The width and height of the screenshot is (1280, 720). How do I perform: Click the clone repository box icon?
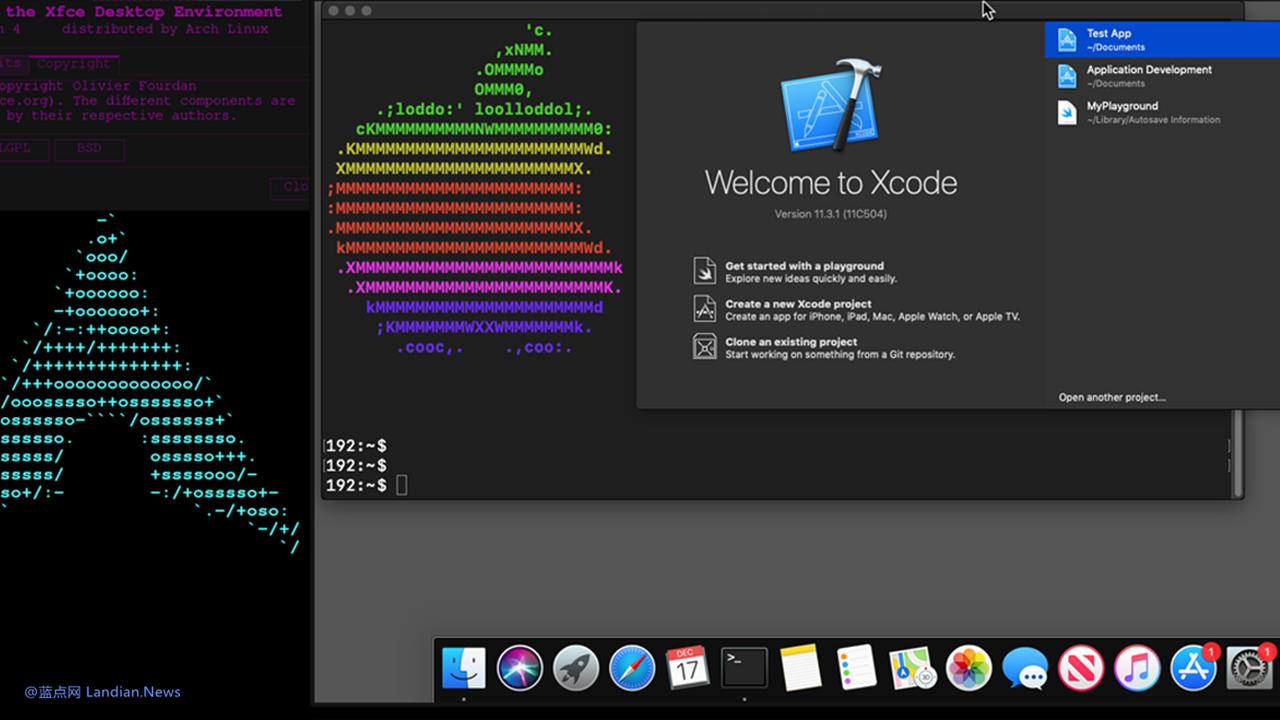pos(705,347)
